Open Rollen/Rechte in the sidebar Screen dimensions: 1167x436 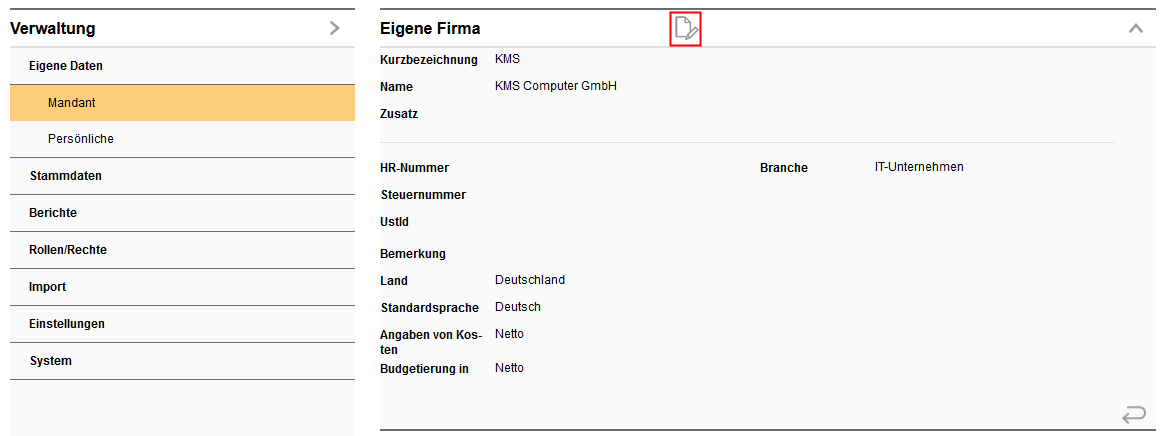[x=68, y=250]
